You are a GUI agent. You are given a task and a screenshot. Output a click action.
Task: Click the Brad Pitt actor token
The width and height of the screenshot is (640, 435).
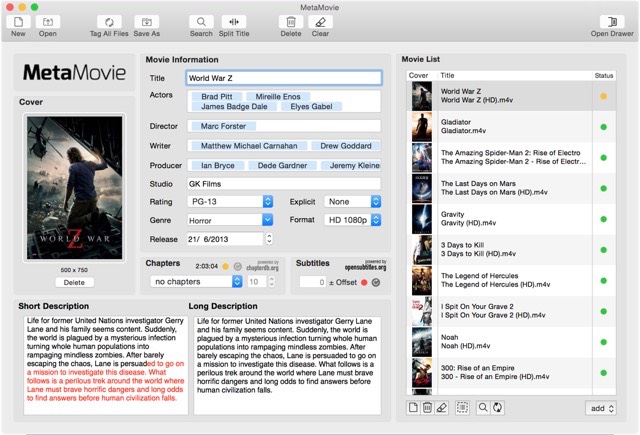pos(217,97)
